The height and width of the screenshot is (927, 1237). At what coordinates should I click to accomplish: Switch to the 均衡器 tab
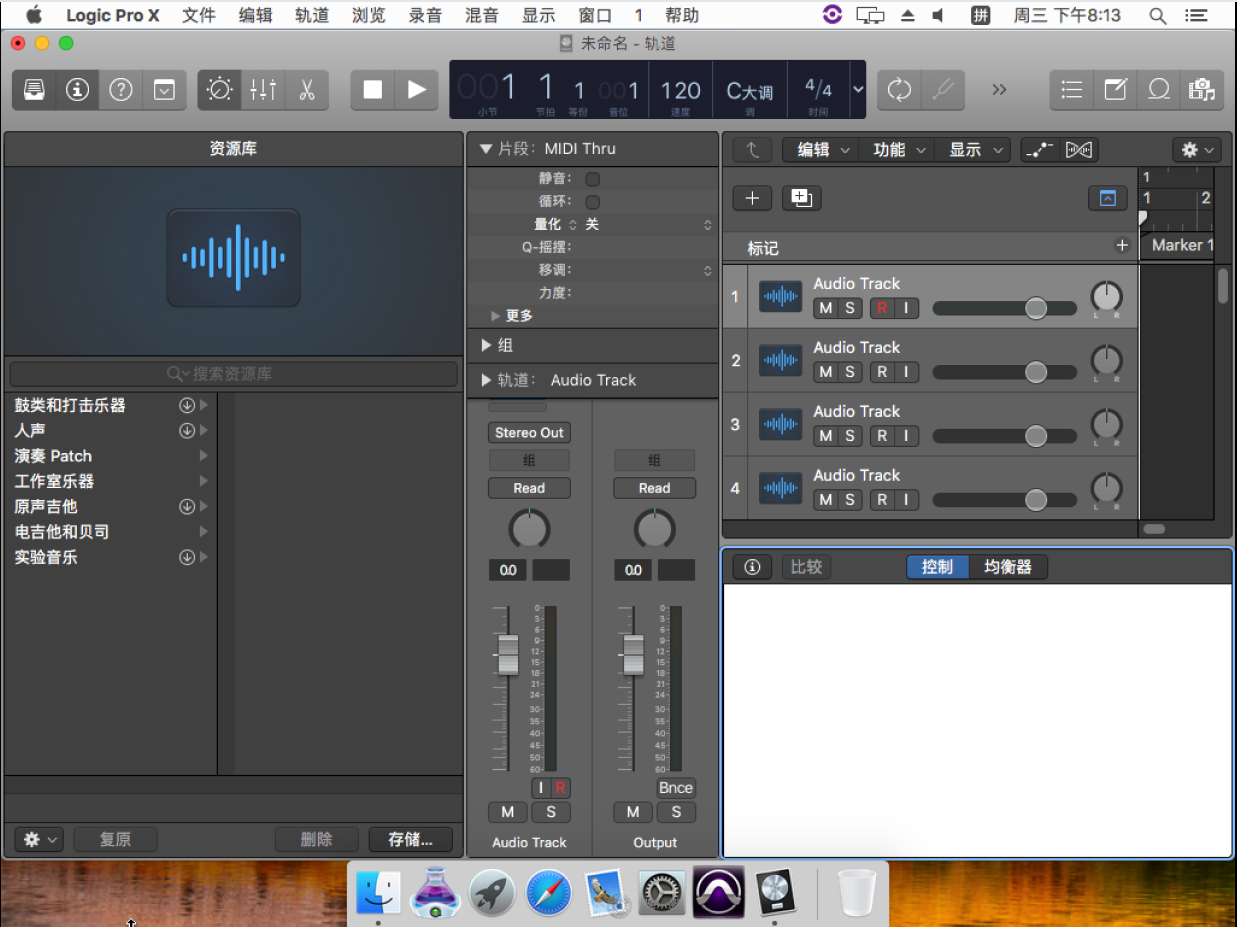point(1007,567)
